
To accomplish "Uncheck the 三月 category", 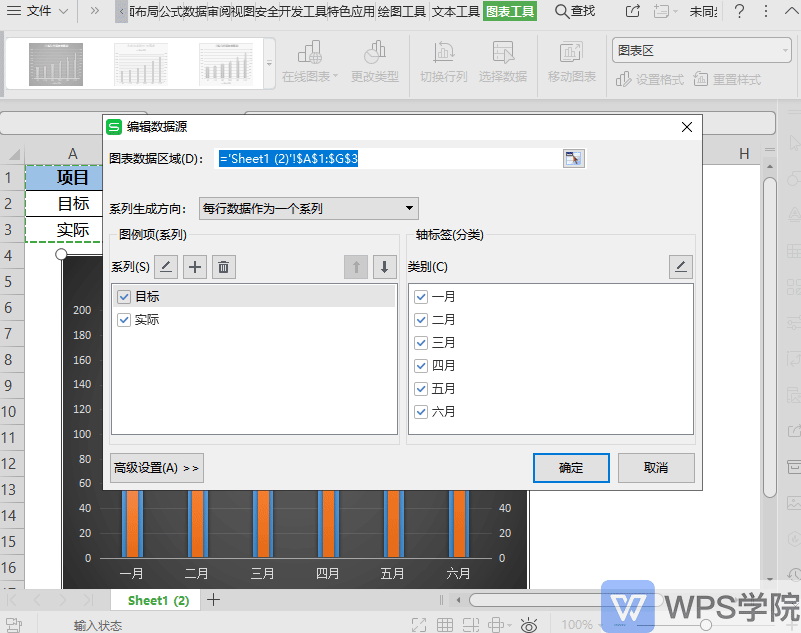I will [421, 342].
